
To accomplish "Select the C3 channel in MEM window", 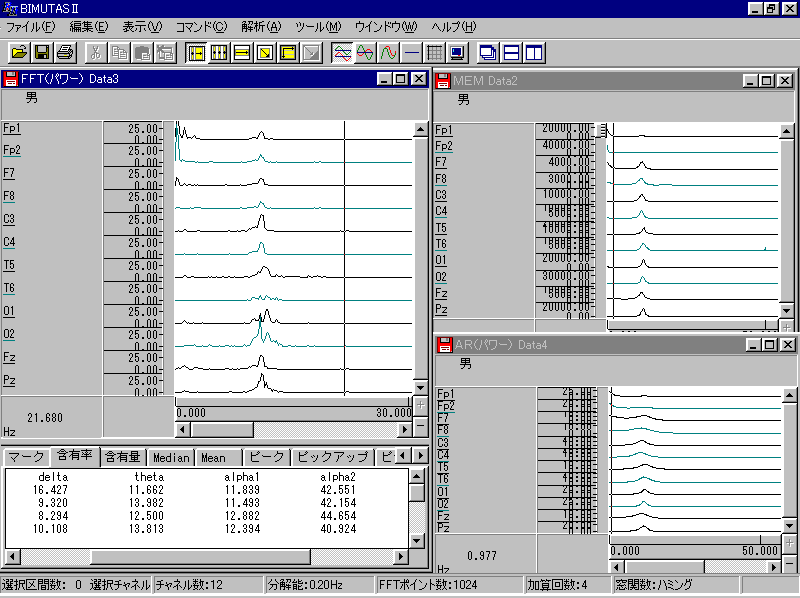I will pyautogui.click(x=442, y=195).
